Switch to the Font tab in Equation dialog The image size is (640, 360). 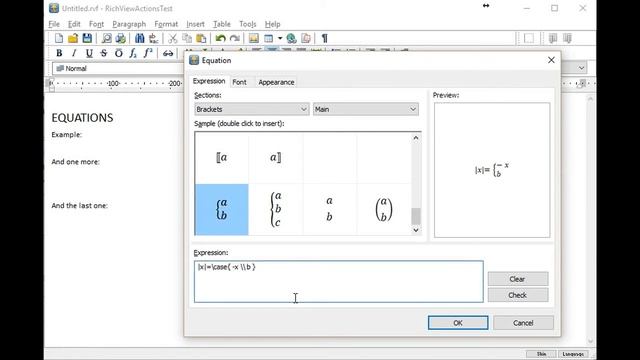point(240,82)
